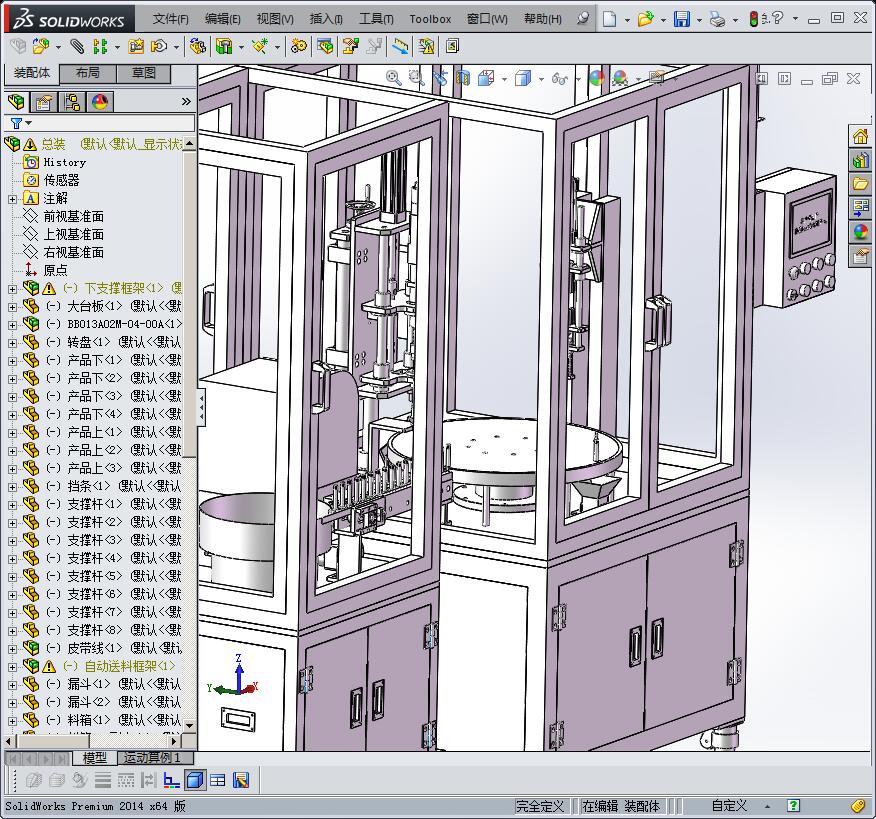Click the 自定义 status bar unit button

pyautogui.click(x=729, y=806)
